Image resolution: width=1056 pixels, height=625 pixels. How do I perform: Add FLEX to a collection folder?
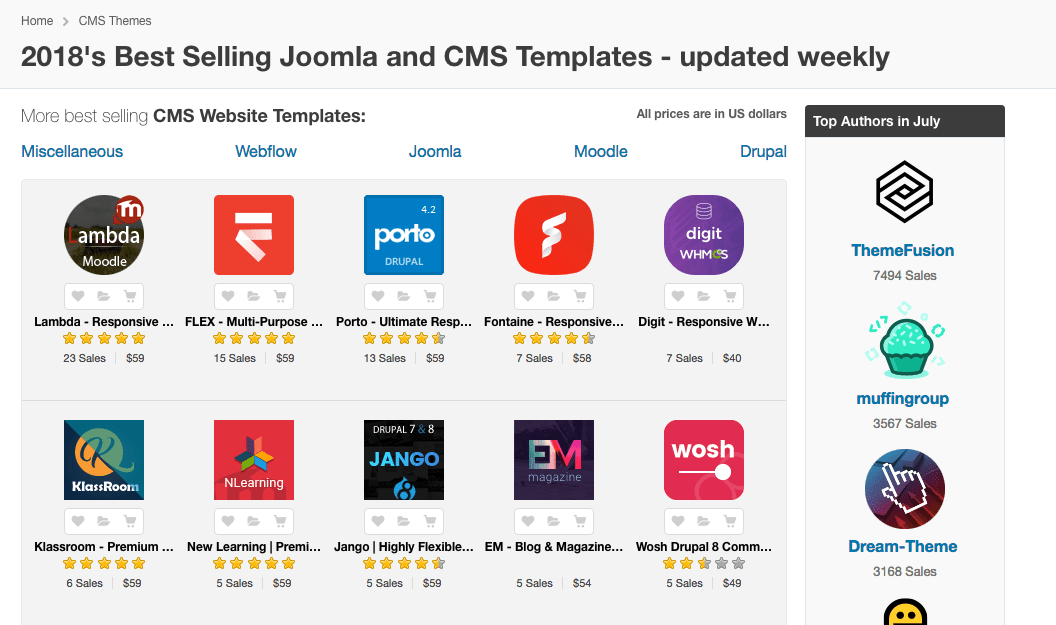[x=254, y=296]
